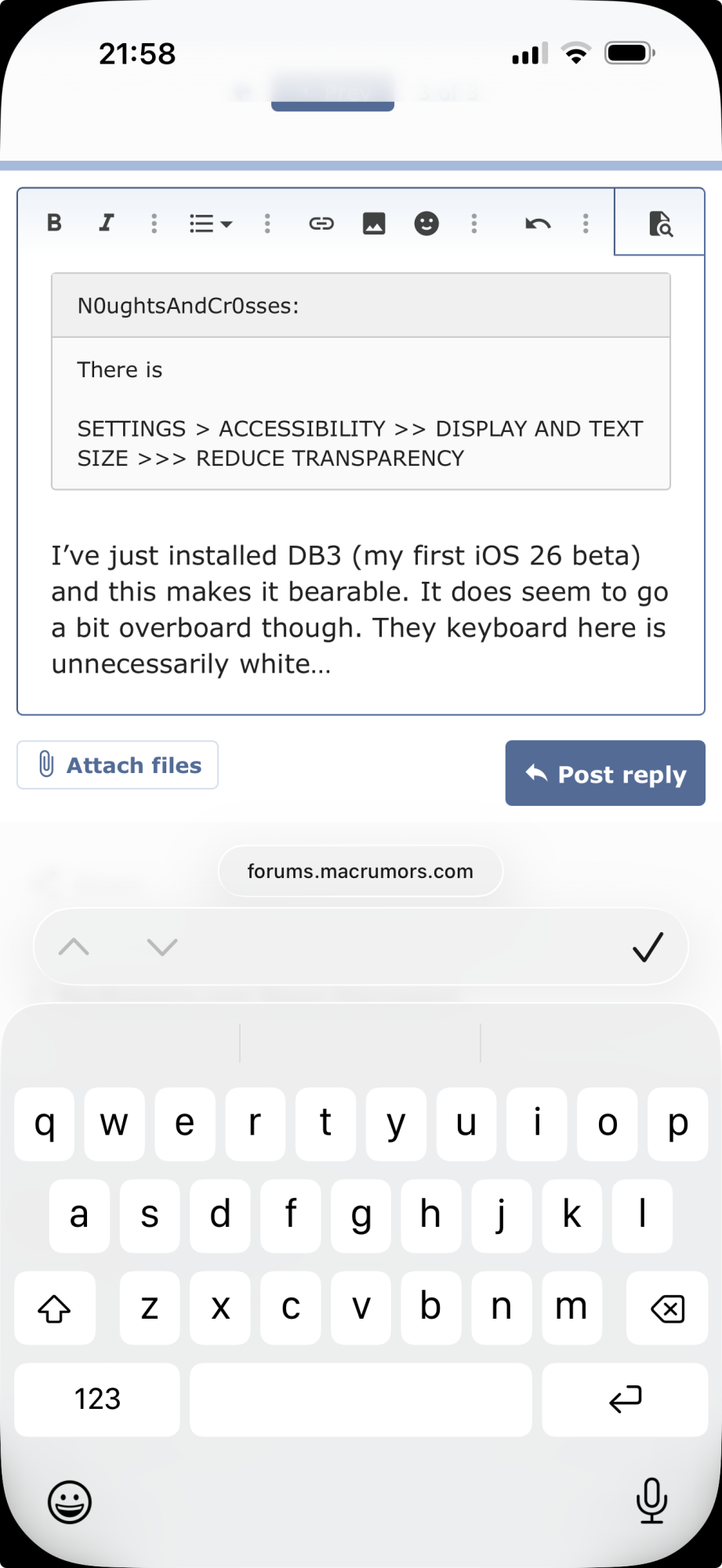Tap the forums.macrumors.com address pill
Screen dimensions: 722x1568
360,870
